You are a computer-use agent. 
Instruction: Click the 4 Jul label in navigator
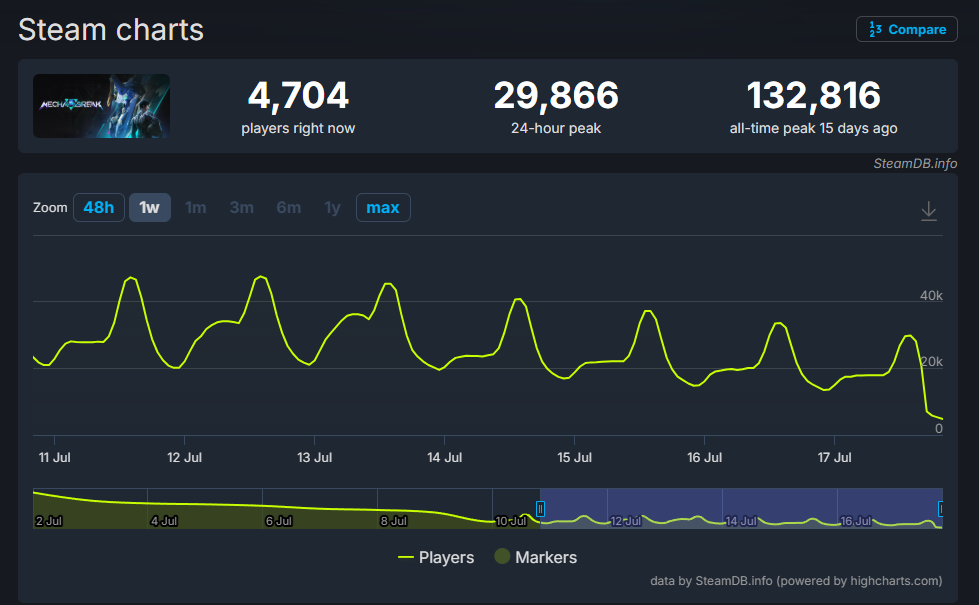[164, 521]
